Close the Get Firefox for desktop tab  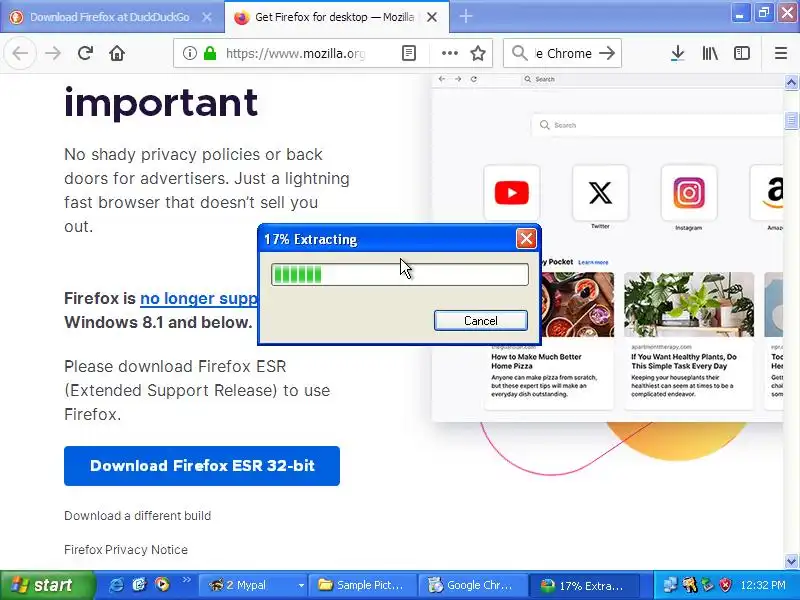click(x=432, y=17)
